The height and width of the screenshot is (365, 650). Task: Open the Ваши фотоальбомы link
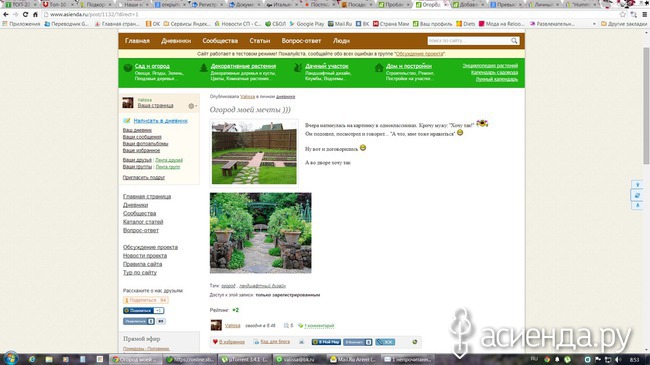click(145, 144)
